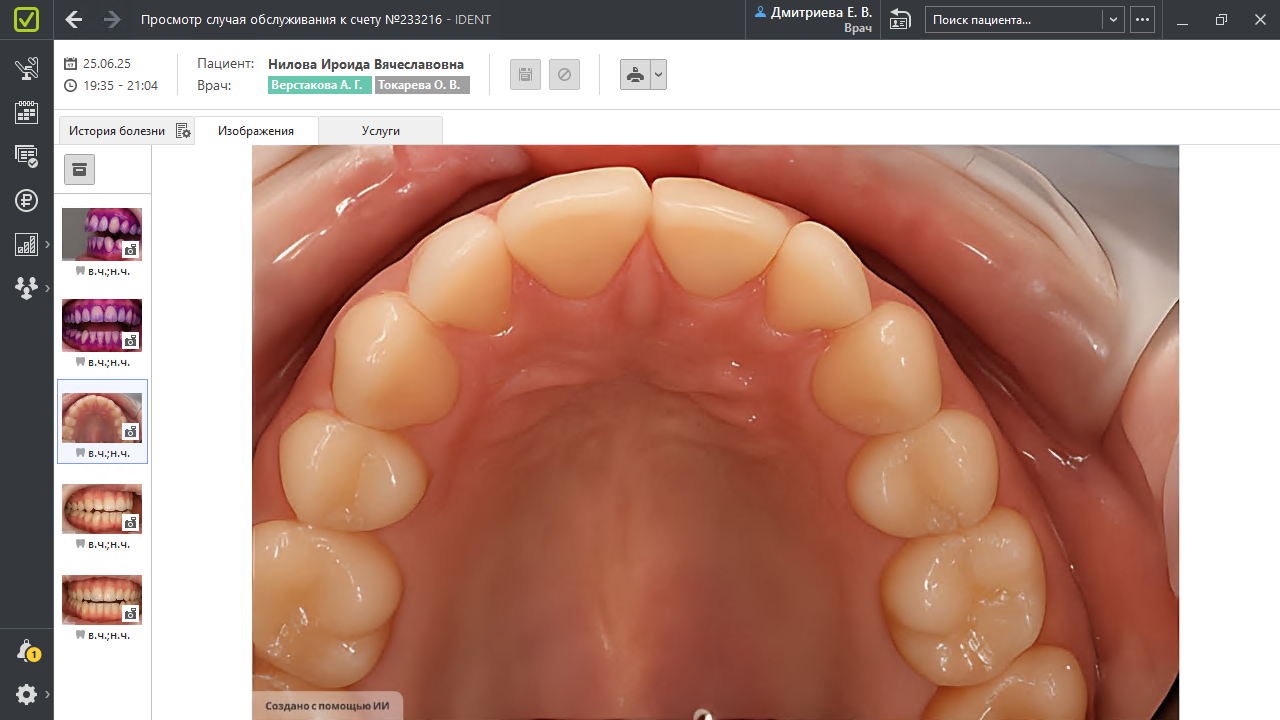Switch to the Услуги tab
The height and width of the screenshot is (720, 1280).
pyautogui.click(x=380, y=131)
